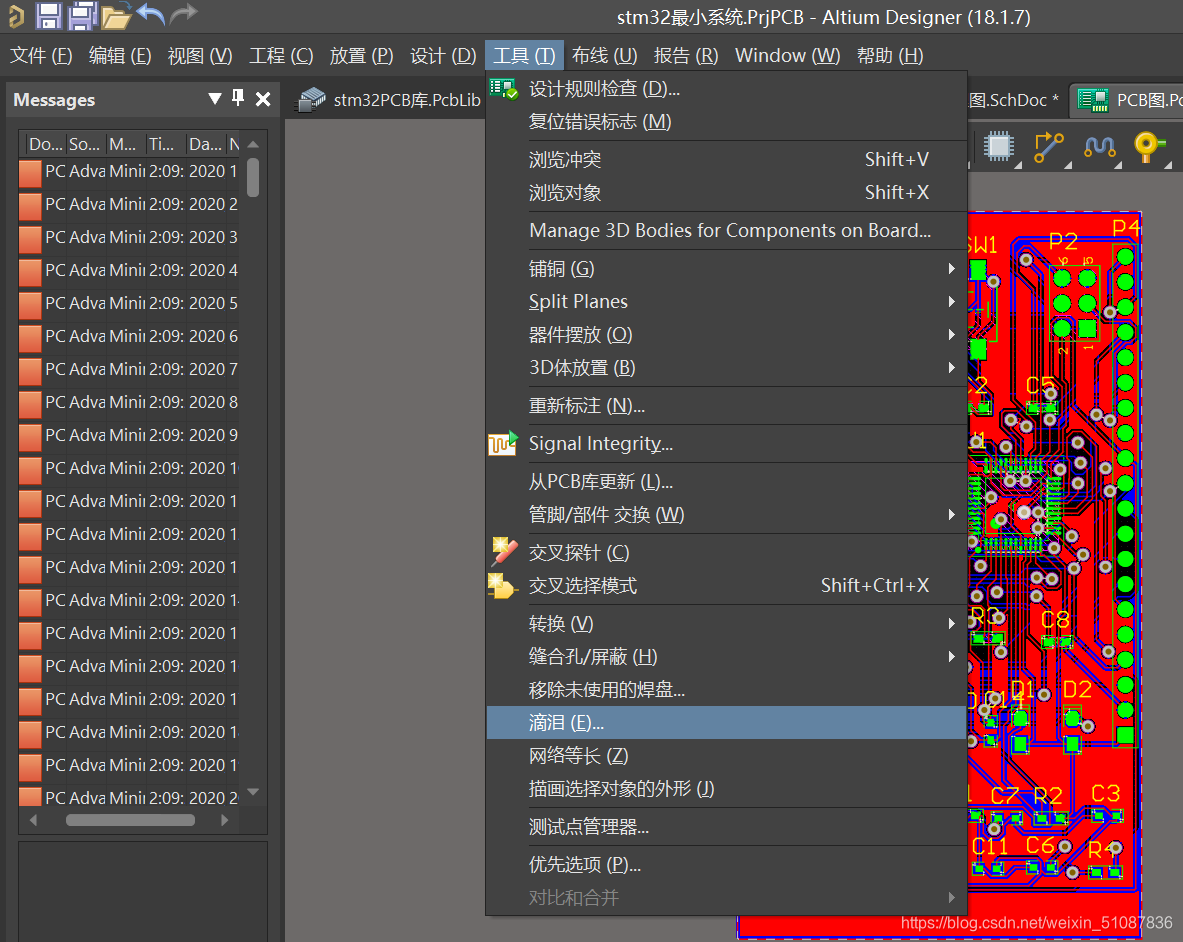Open the Messages panel options dropdown arrow
Screen dimensions: 1183x942
[214, 98]
